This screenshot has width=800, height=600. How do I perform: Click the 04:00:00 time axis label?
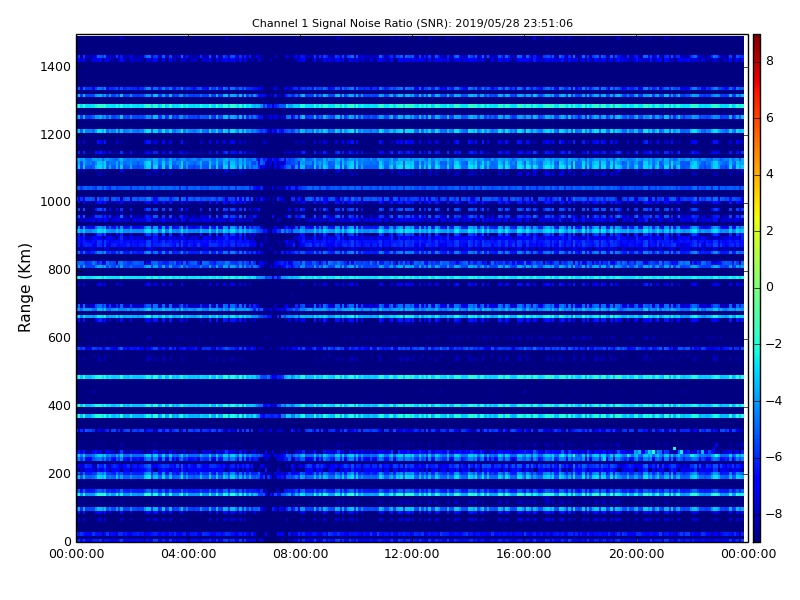point(189,554)
